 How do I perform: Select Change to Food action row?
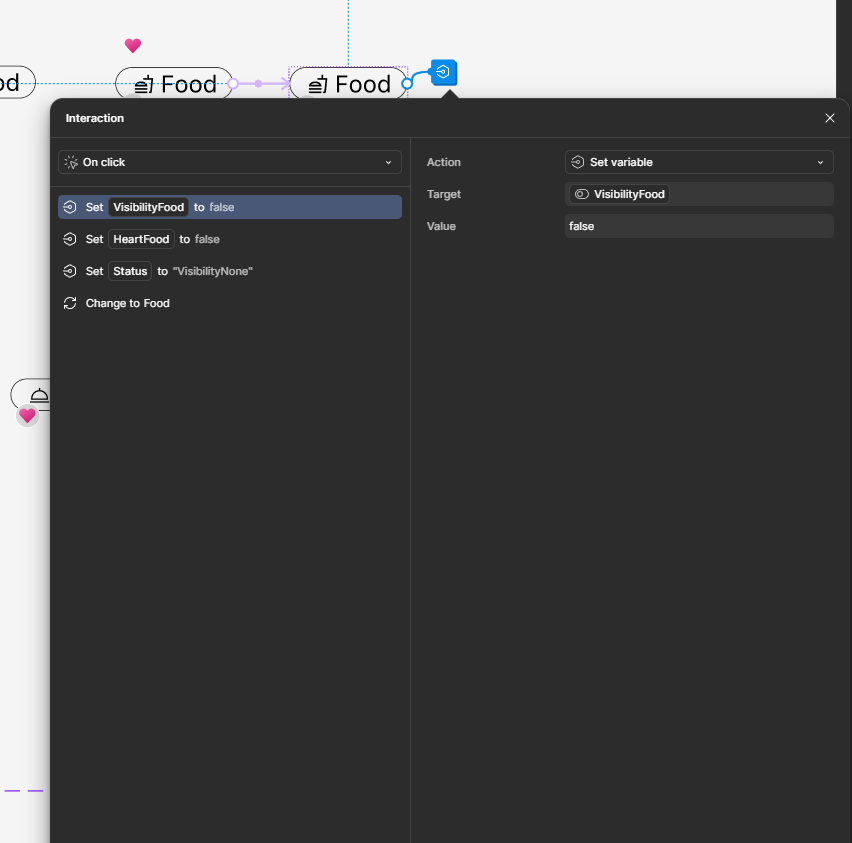point(229,303)
